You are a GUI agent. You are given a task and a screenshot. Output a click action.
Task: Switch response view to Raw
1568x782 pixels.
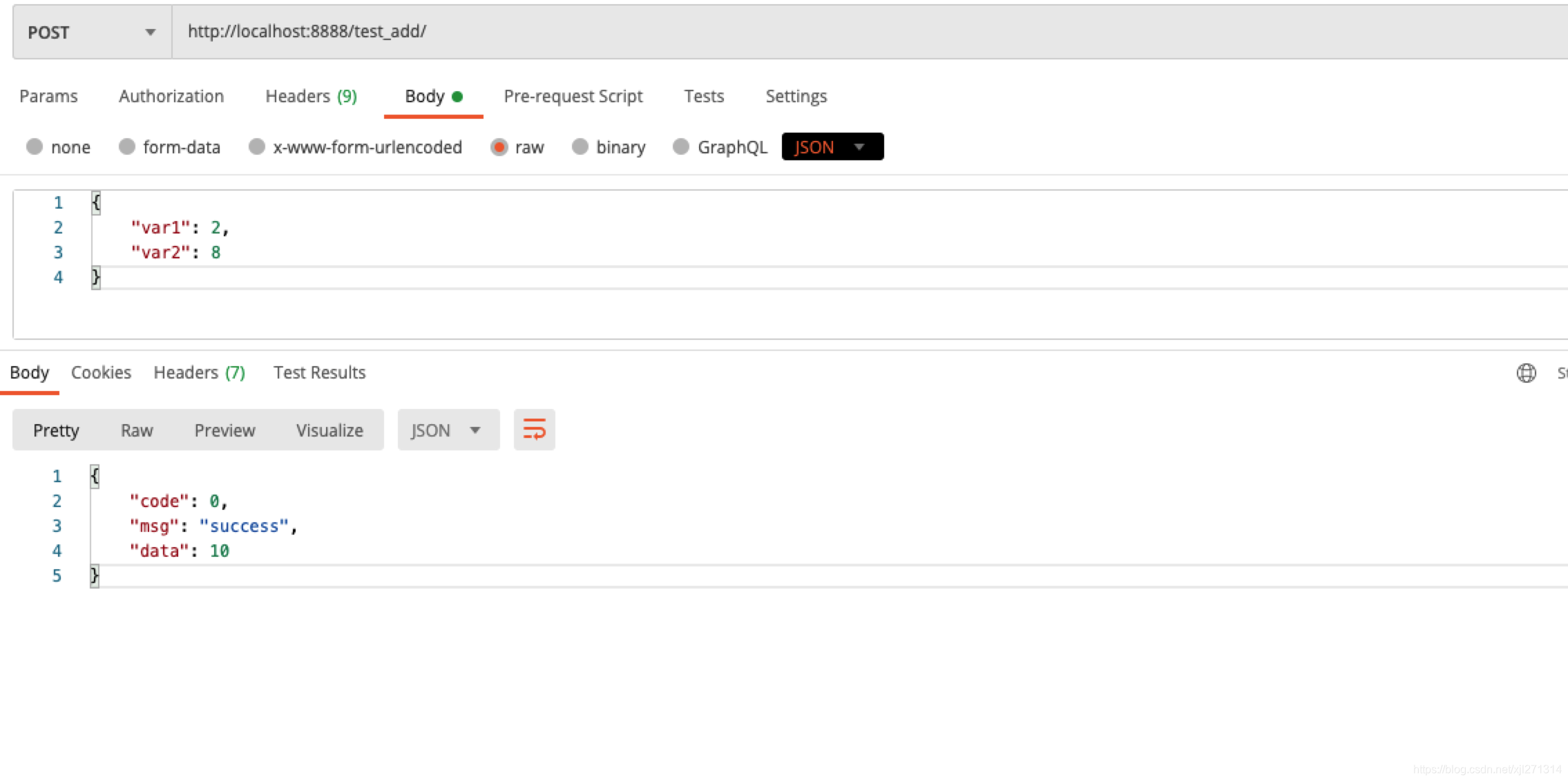pyautogui.click(x=137, y=430)
